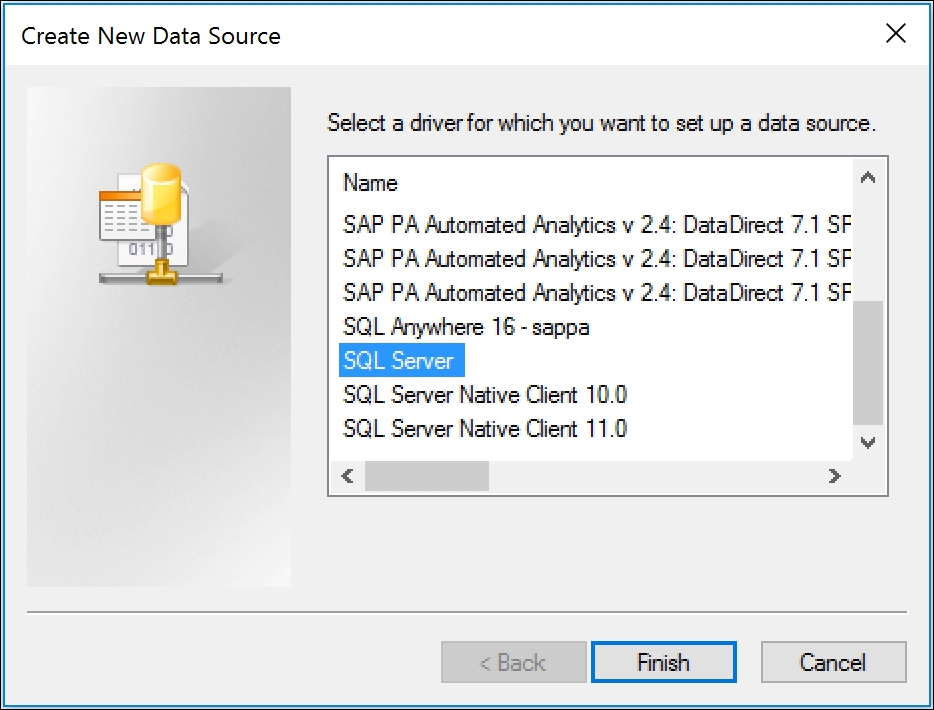The width and height of the screenshot is (934, 710).
Task: Click the grayed-out Back button
Action: tap(513, 662)
